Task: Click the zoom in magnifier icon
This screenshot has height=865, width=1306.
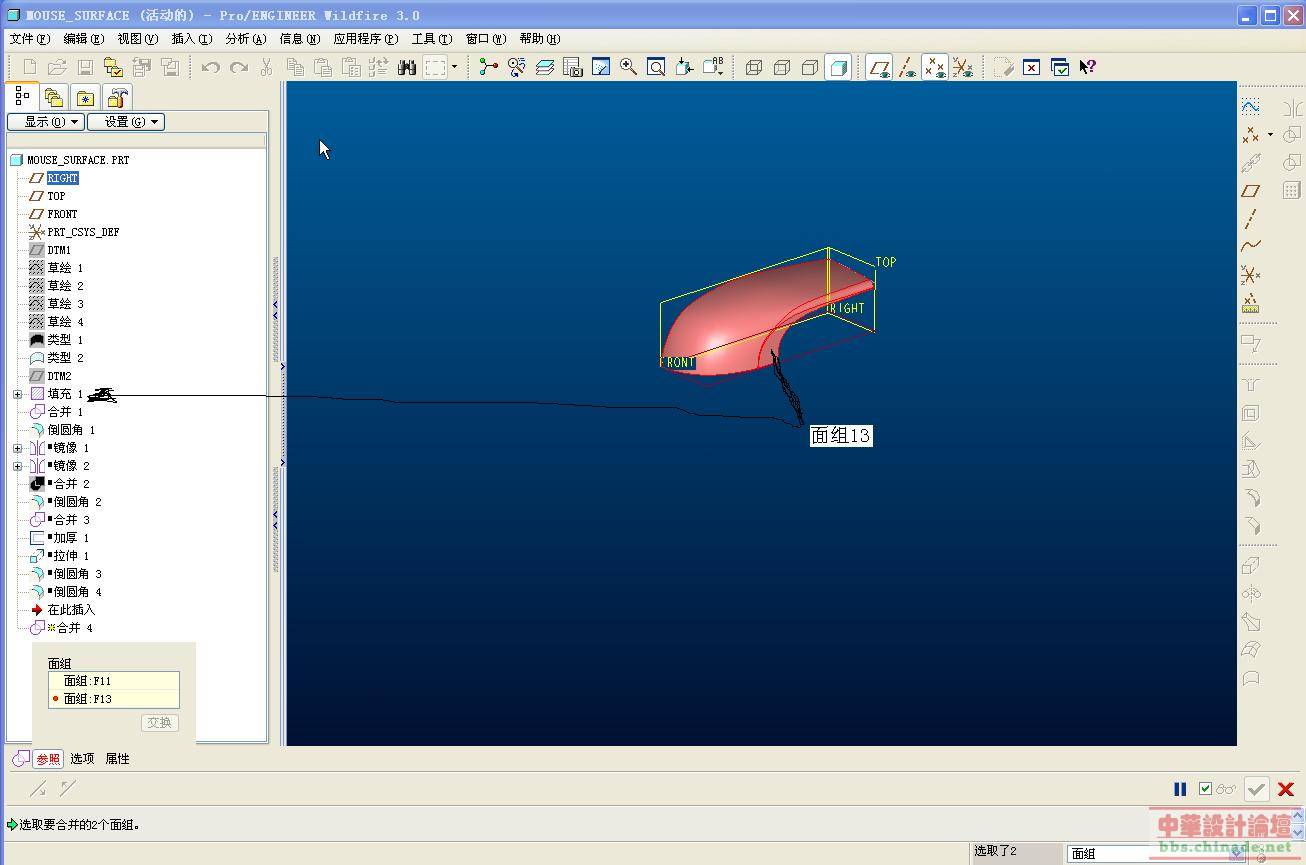Action: [628, 67]
